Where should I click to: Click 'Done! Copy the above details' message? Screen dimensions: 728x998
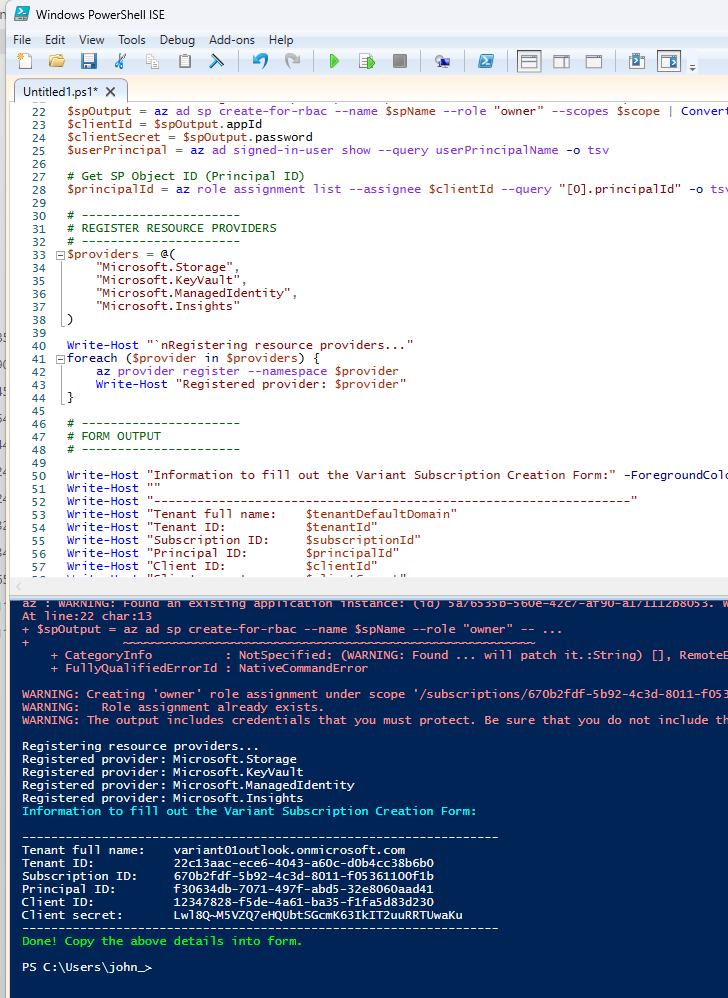pos(162,941)
